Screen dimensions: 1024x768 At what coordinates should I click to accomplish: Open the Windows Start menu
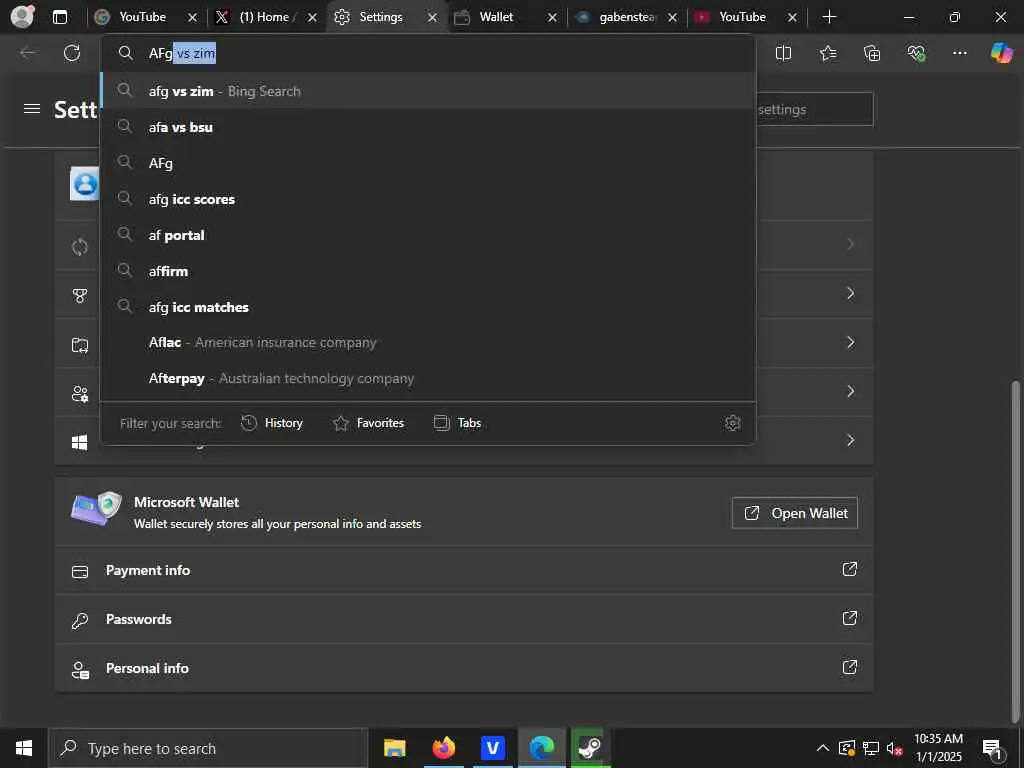24,748
